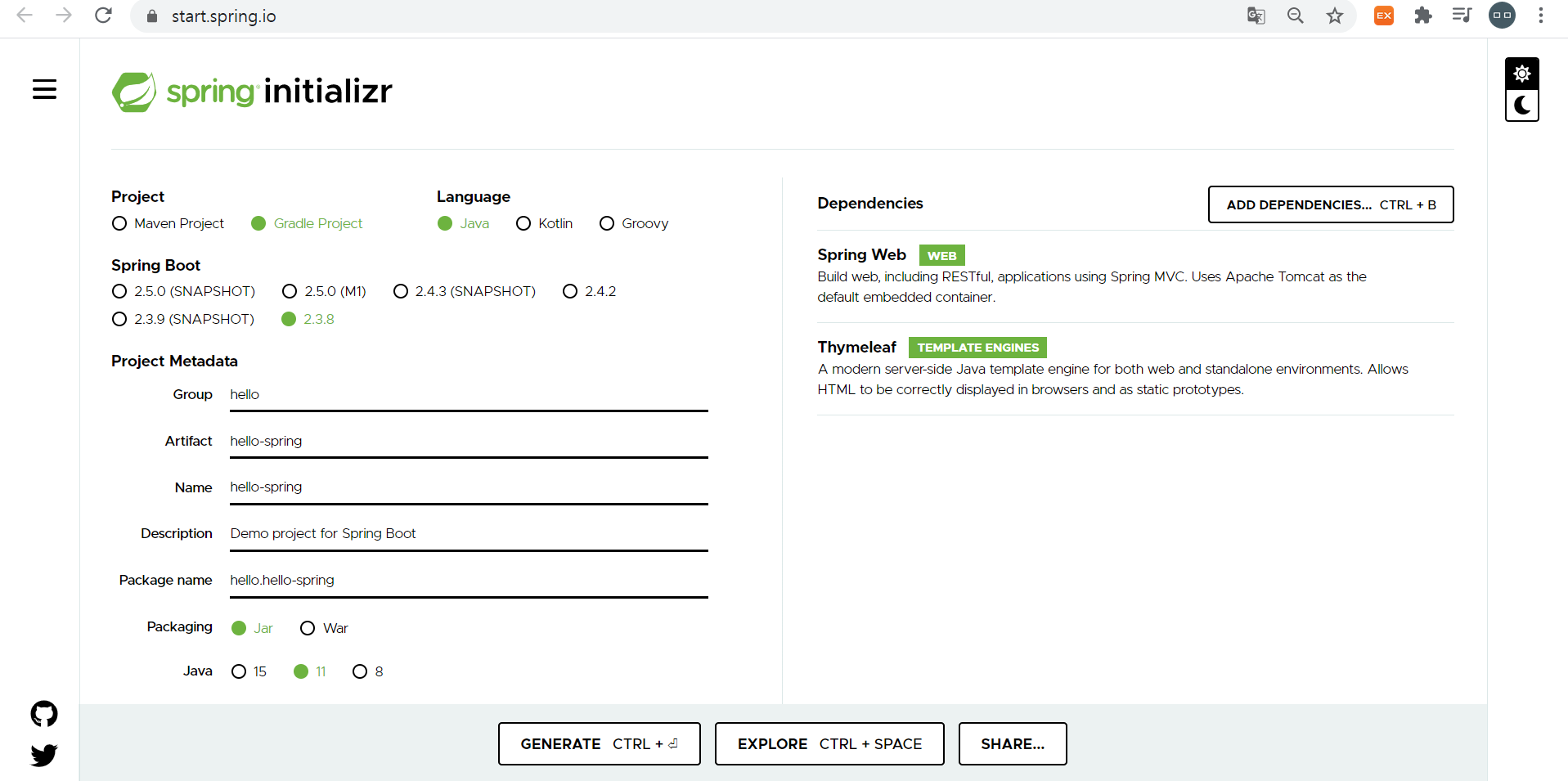Screen dimensions: 1568x781
Task: Open the media control queue icon
Action: (1462, 16)
